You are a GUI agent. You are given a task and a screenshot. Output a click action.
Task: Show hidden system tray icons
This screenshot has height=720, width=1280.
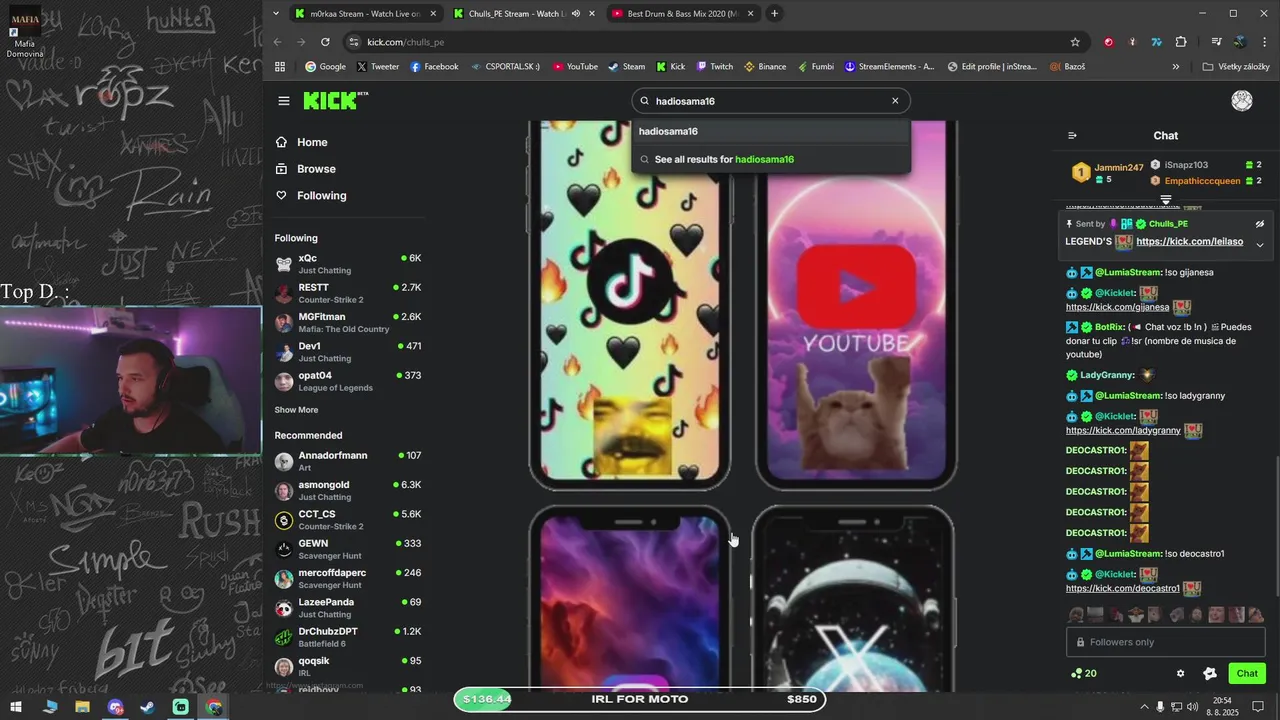click(x=1144, y=707)
